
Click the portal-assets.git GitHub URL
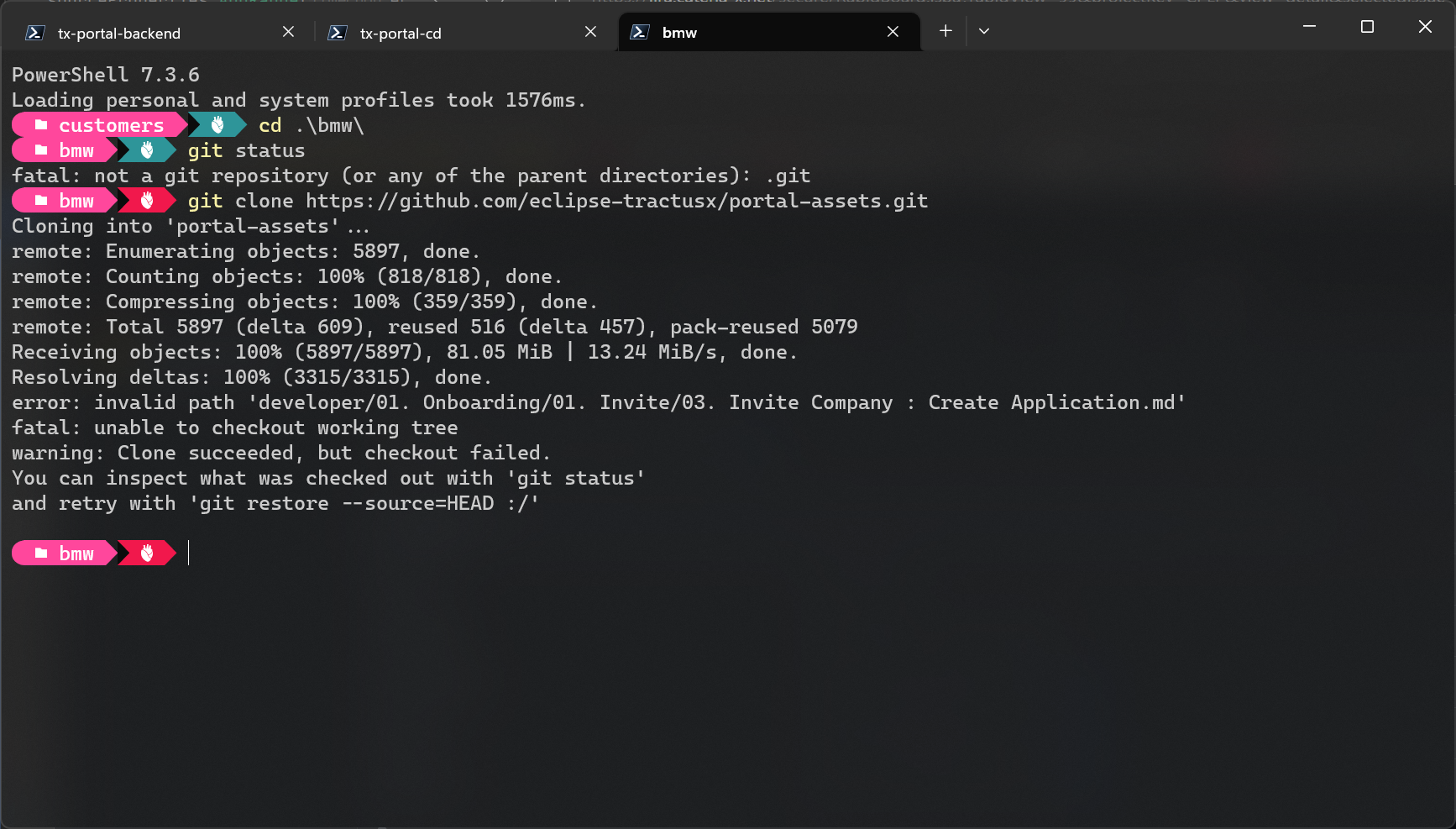(x=619, y=200)
